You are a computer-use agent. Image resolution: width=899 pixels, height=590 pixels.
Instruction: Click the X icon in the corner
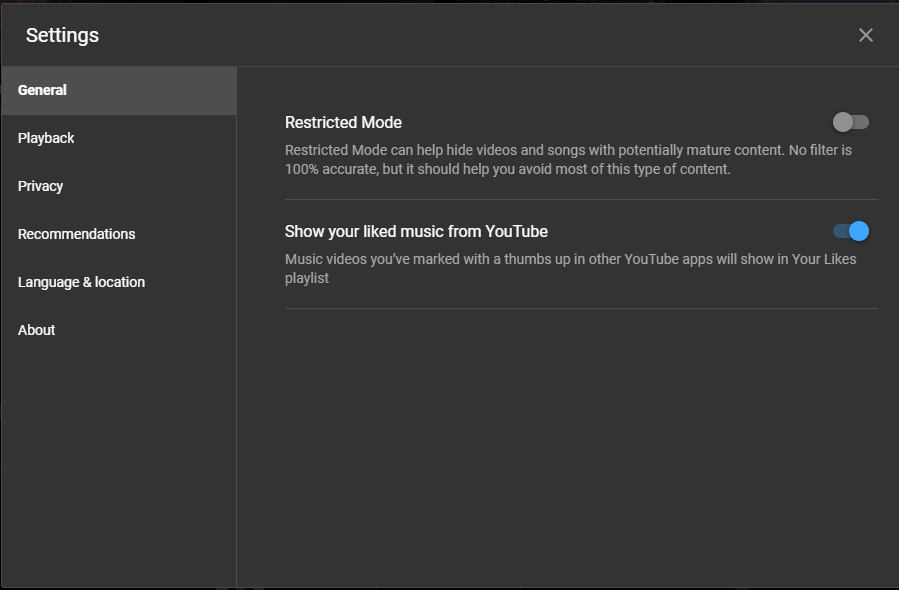click(x=866, y=34)
